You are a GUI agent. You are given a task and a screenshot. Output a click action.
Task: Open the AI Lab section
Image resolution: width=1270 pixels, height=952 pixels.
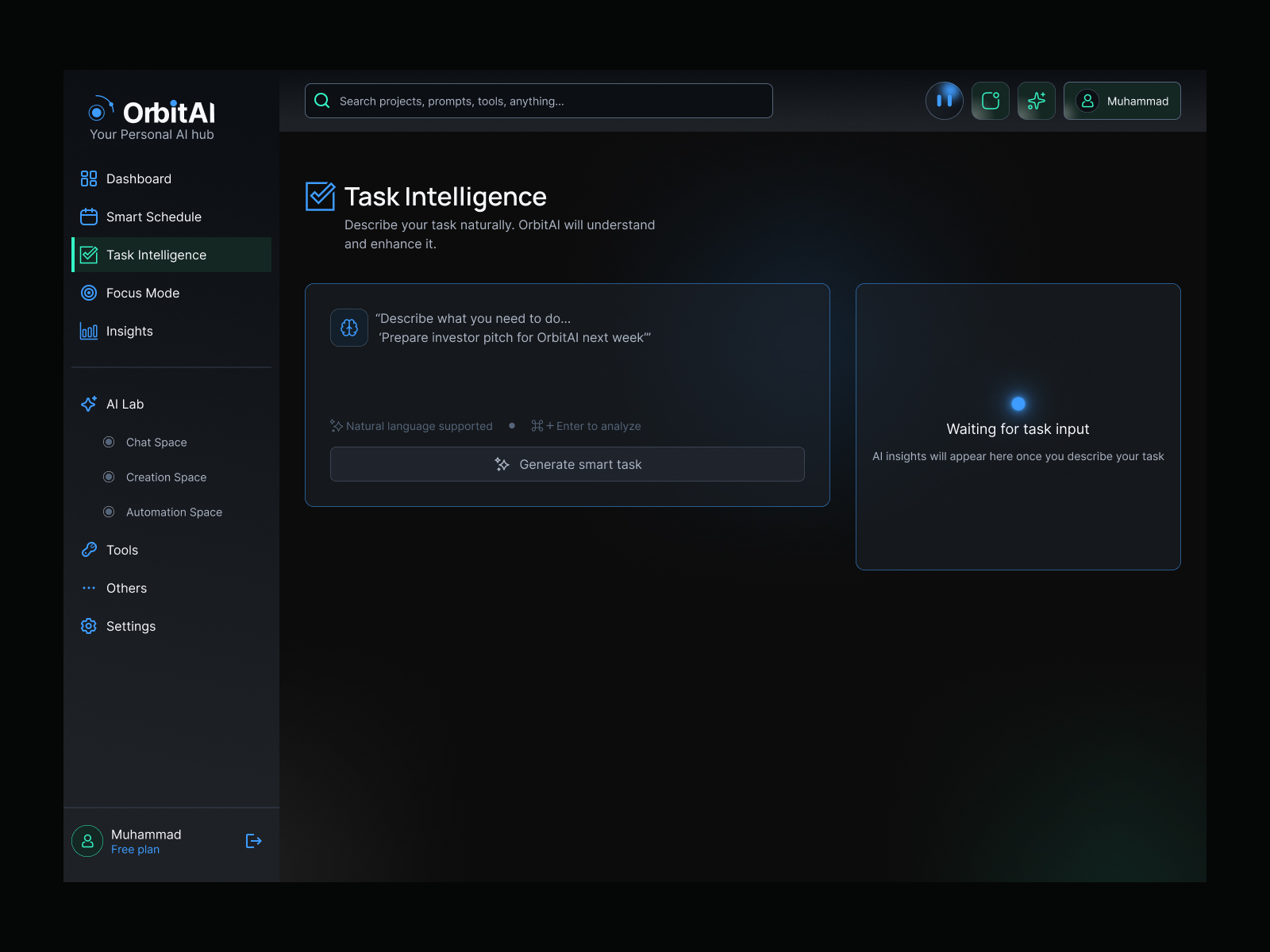[x=125, y=404]
